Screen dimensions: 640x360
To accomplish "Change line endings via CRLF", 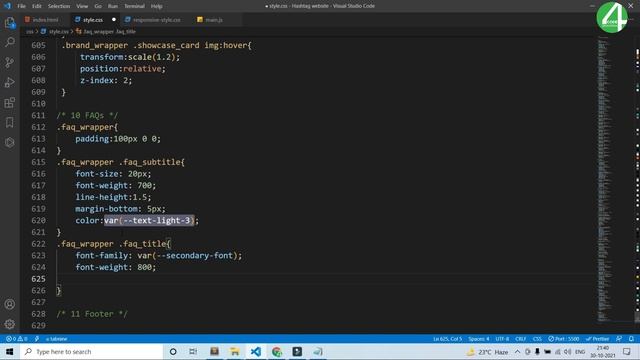I will click(520, 339).
